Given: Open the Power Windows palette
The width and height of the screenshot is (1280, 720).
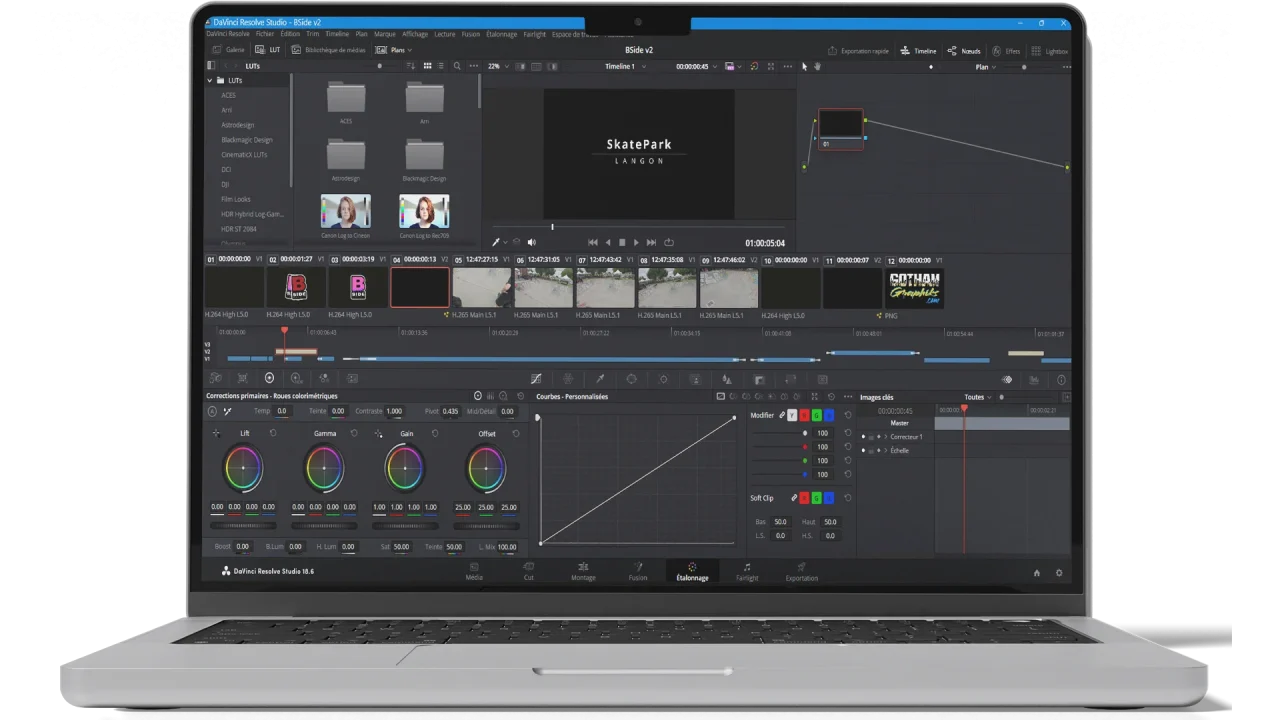Looking at the screenshot, I should [x=631, y=379].
